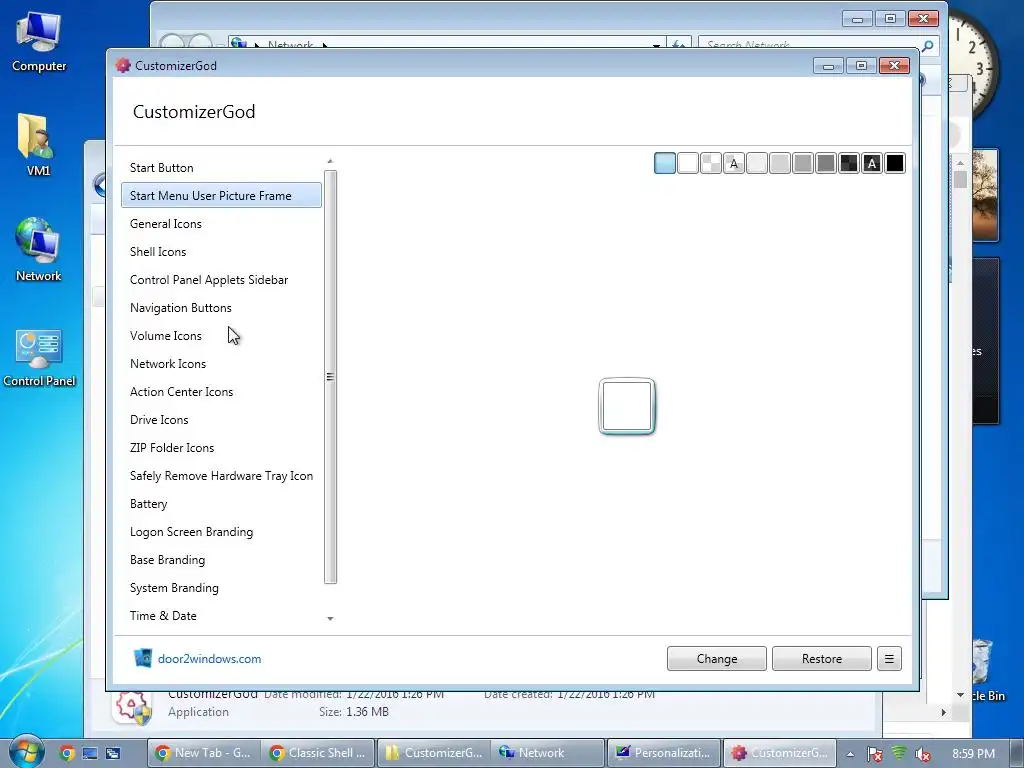
Task: Show hidden tray icons arrow
Action: tap(850, 754)
